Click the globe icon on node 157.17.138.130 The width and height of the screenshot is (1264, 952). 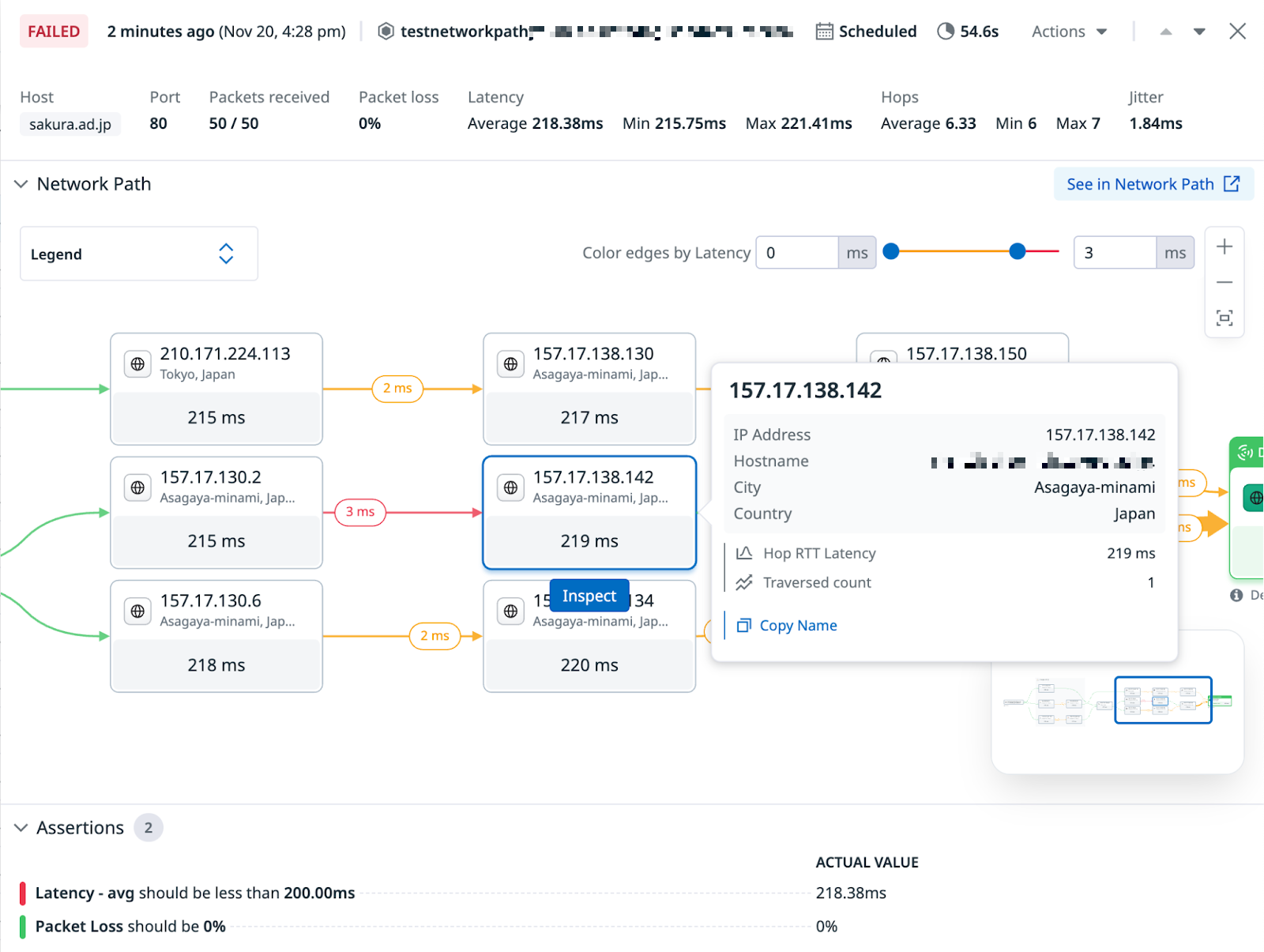tap(510, 364)
